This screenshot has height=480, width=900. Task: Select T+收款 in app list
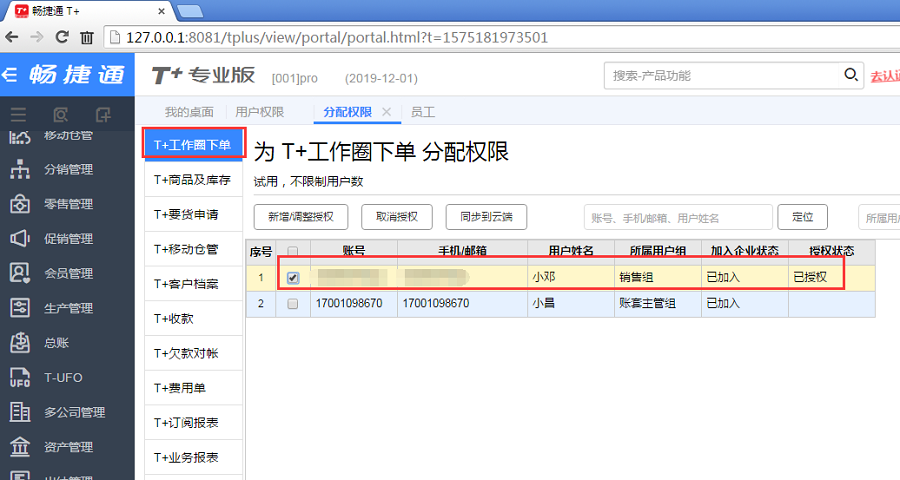coord(193,319)
